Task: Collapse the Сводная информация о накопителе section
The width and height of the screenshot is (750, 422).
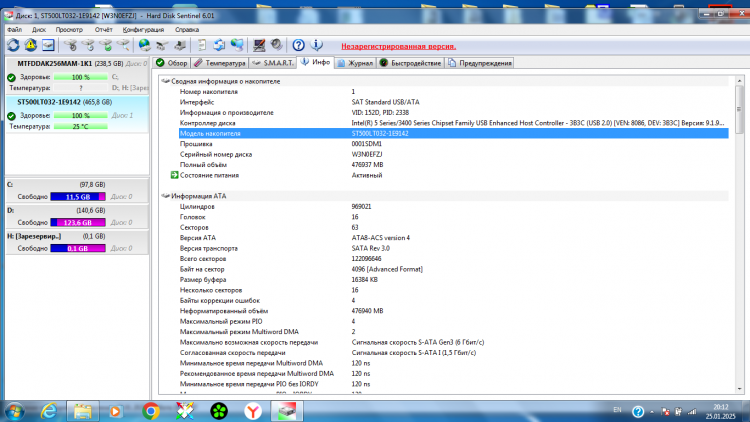Action: pos(165,81)
